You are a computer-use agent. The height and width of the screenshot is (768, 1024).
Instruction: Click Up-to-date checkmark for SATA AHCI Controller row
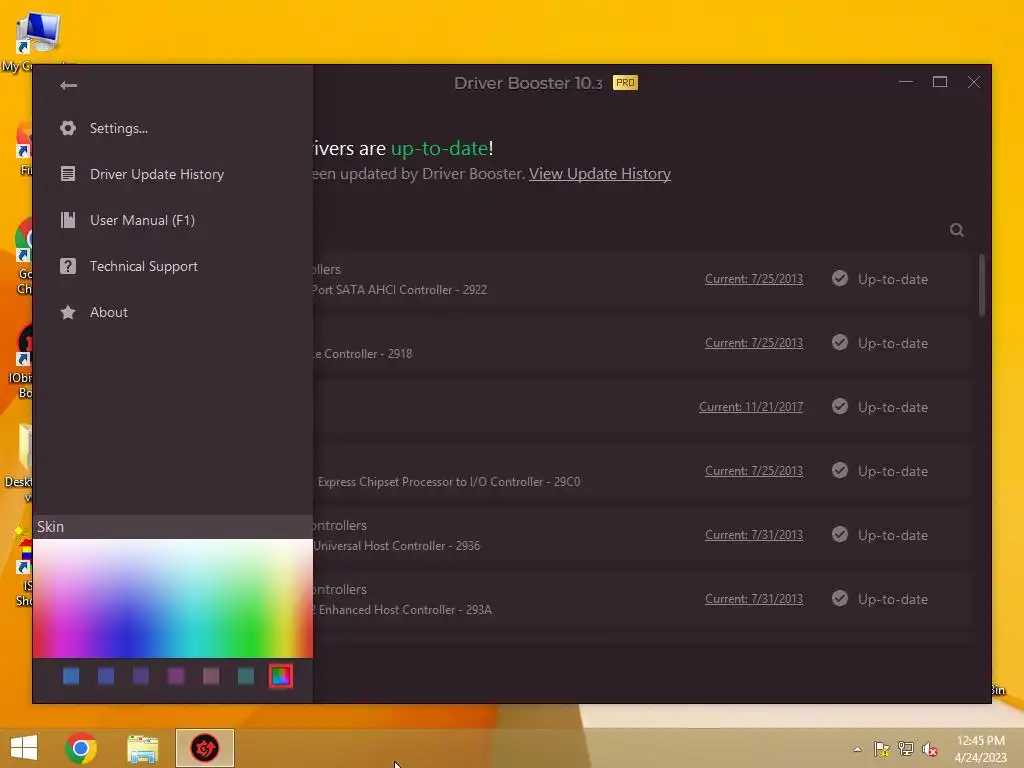(840, 279)
